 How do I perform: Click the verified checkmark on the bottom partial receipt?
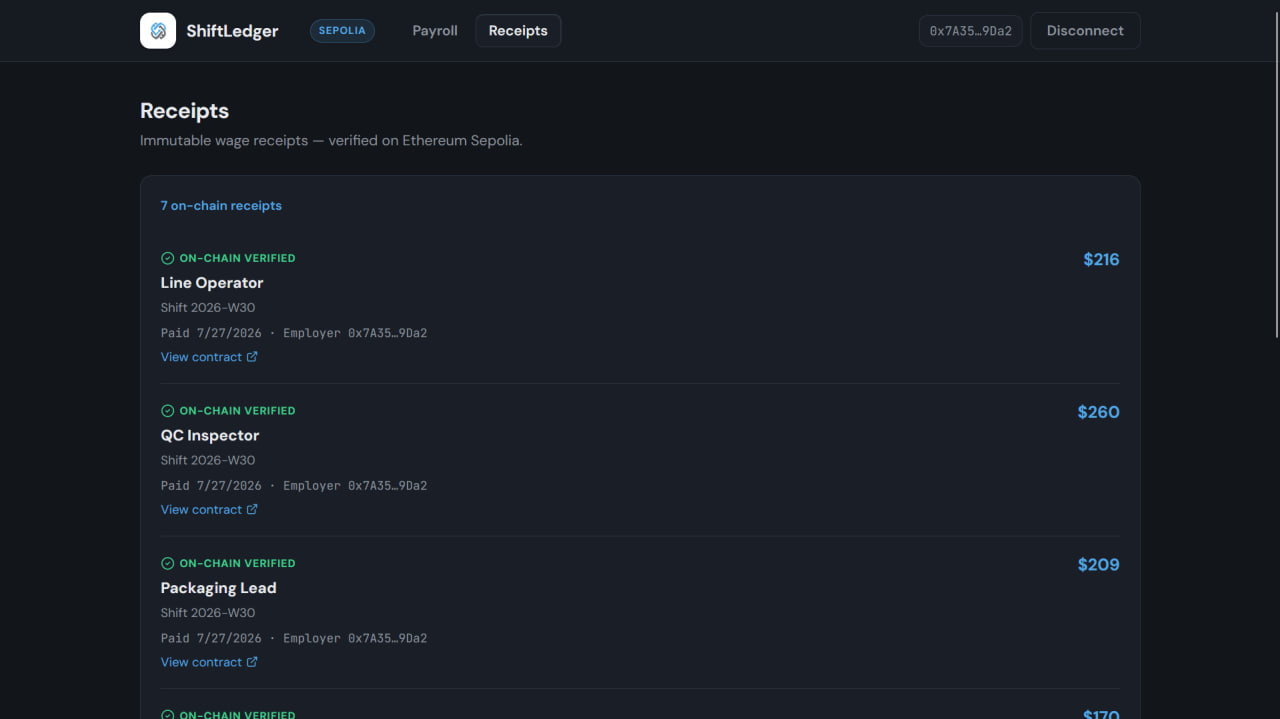click(x=167, y=714)
